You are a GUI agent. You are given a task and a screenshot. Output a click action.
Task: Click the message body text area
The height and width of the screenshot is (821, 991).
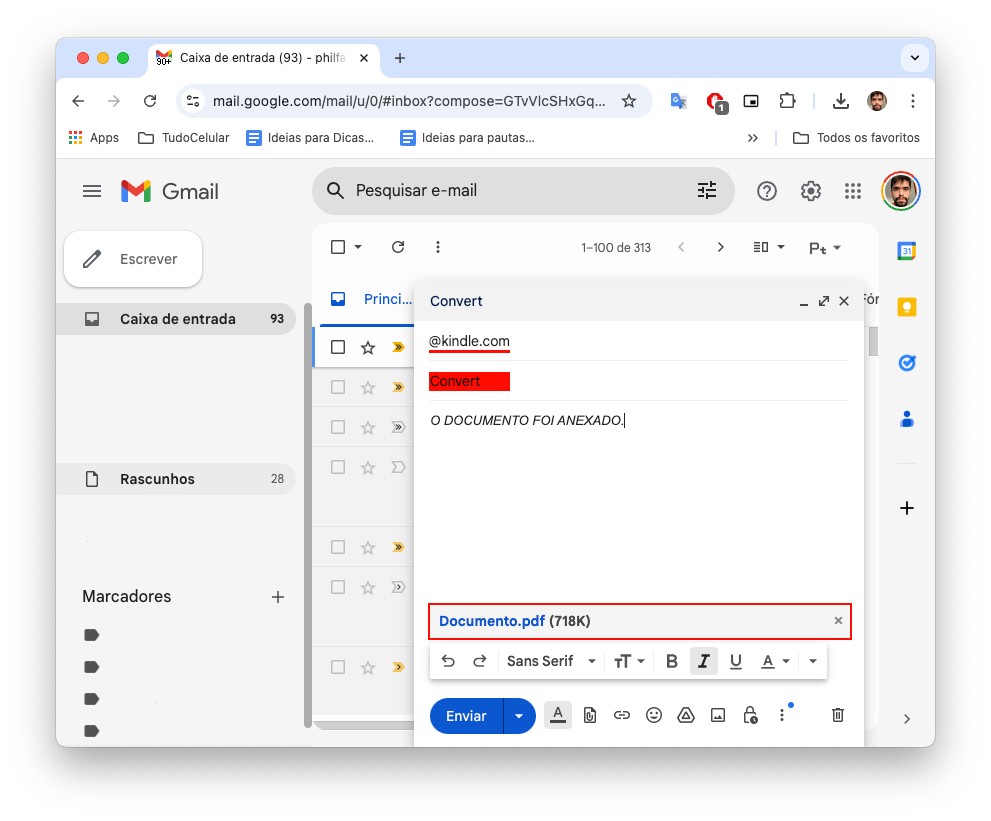click(x=638, y=502)
